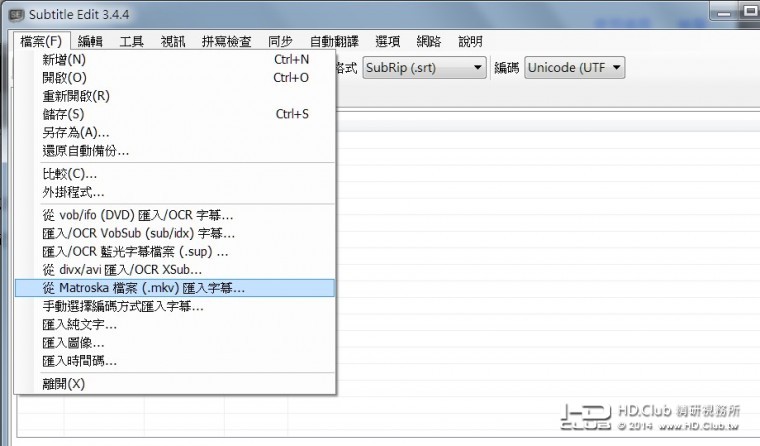This screenshot has width=760, height=446.
Task: Open the 同步 menu
Action: coord(280,41)
